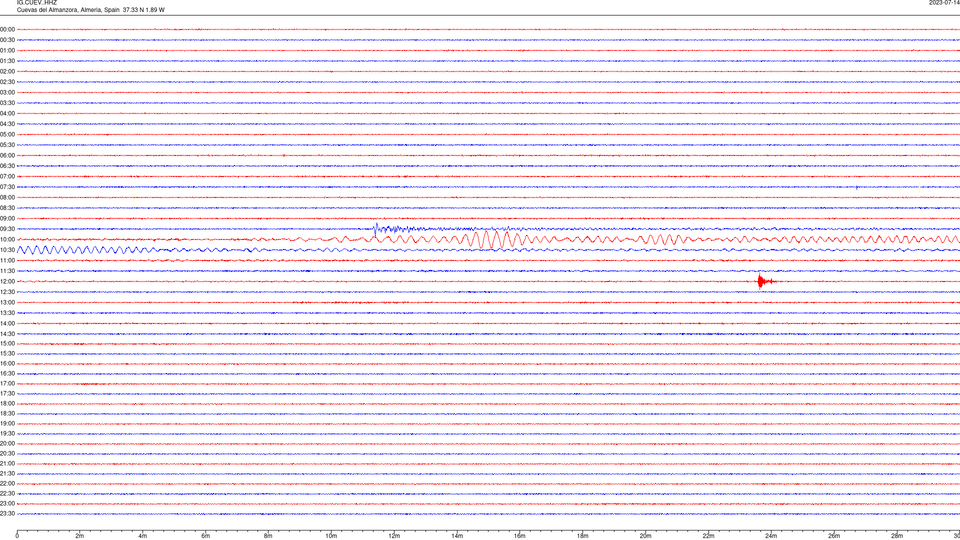Click the 24m tick on the minute axis

771,536
